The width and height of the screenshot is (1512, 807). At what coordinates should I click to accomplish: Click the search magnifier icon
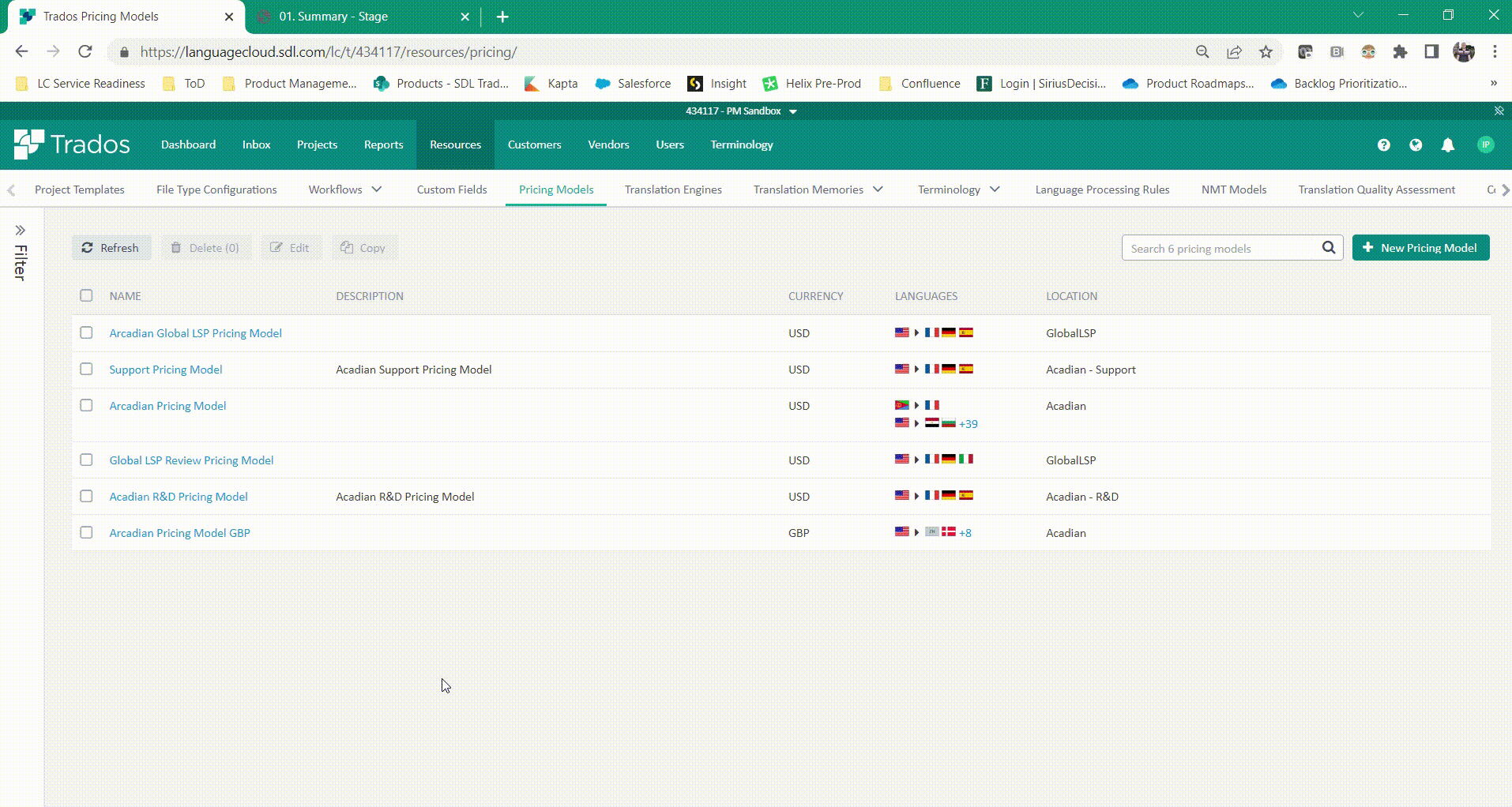coord(1329,248)
